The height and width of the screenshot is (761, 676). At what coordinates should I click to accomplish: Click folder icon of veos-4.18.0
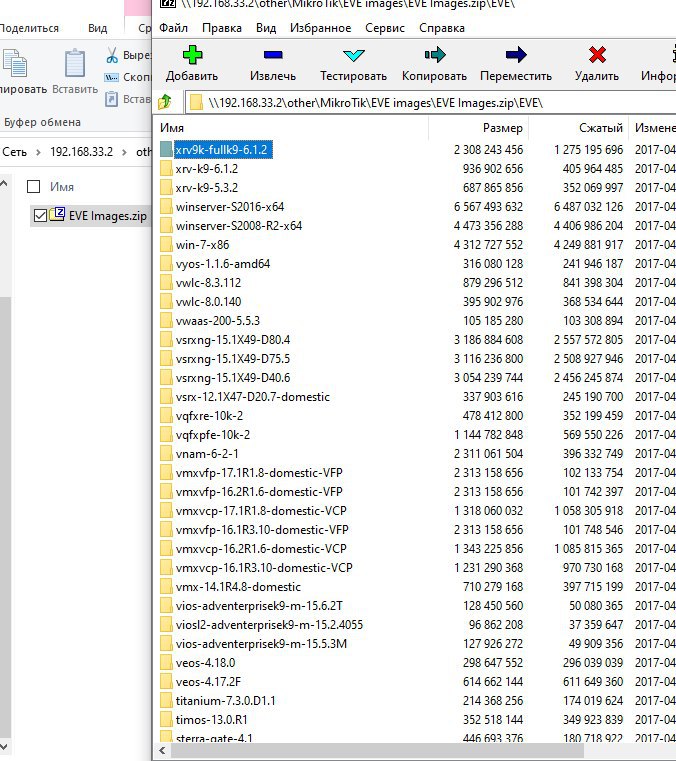(166, 662)
